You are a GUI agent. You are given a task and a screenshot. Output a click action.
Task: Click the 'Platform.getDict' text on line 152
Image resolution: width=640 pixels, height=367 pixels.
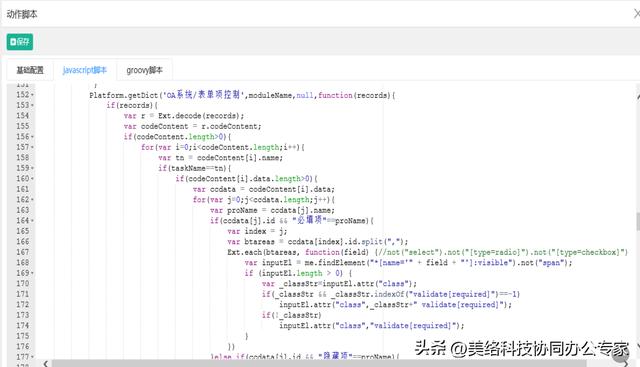pyautogui.click(x=124, y=96)
